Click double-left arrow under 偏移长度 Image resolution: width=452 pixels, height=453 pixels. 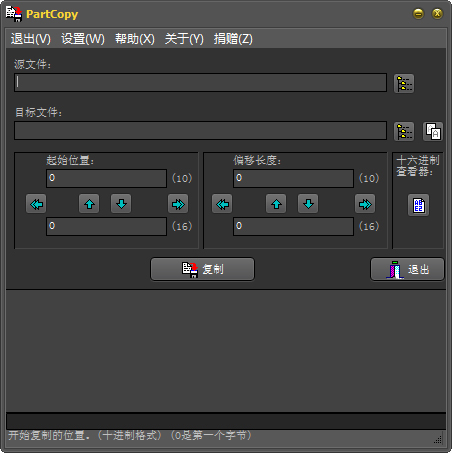222,204
